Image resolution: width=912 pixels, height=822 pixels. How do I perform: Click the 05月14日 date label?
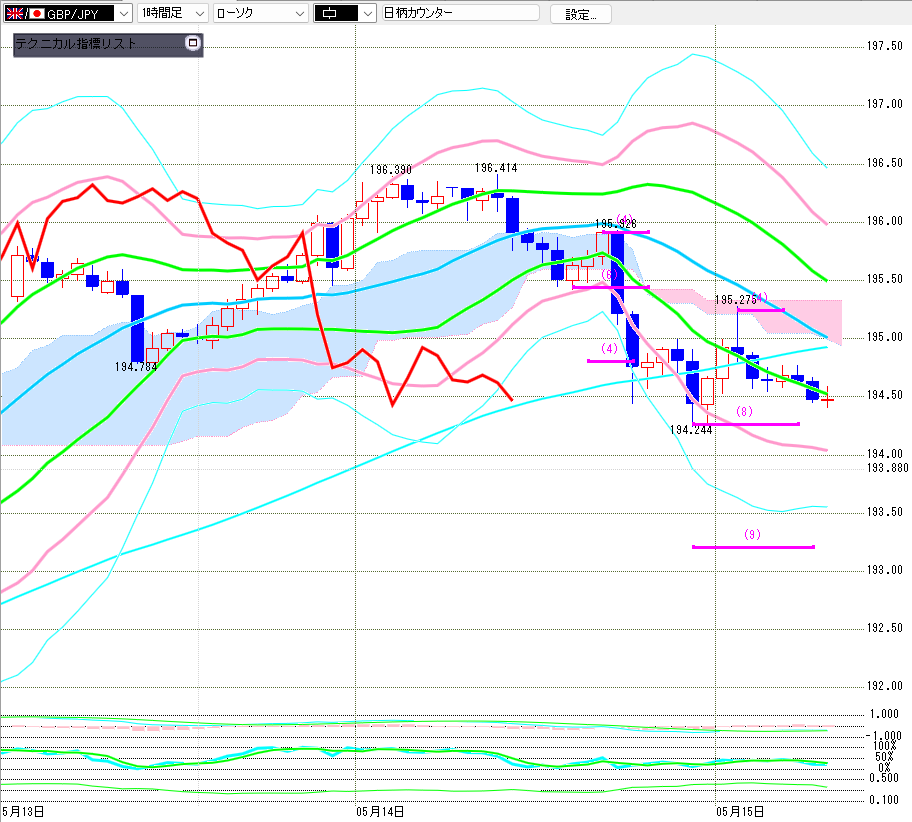coord(380,812)
